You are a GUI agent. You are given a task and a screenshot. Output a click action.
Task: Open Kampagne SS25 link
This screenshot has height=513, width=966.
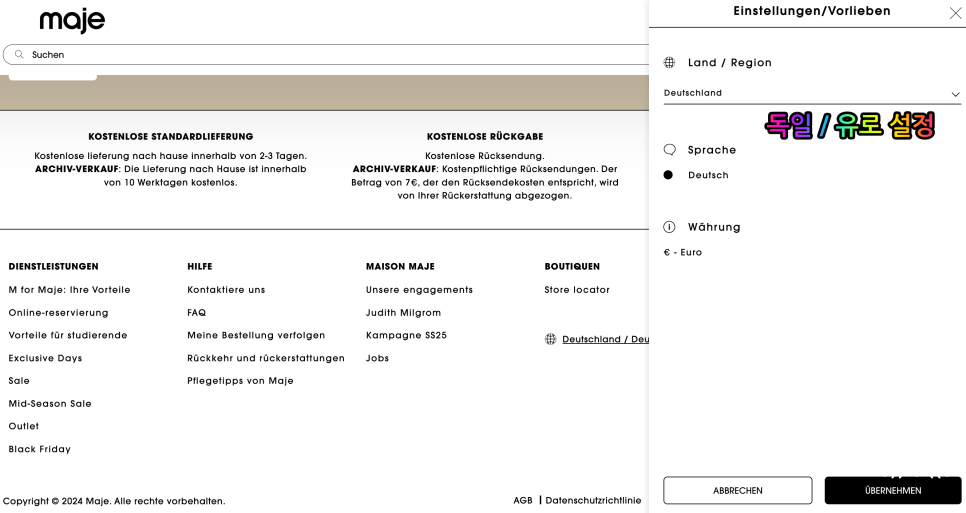(x=407, y=336)
